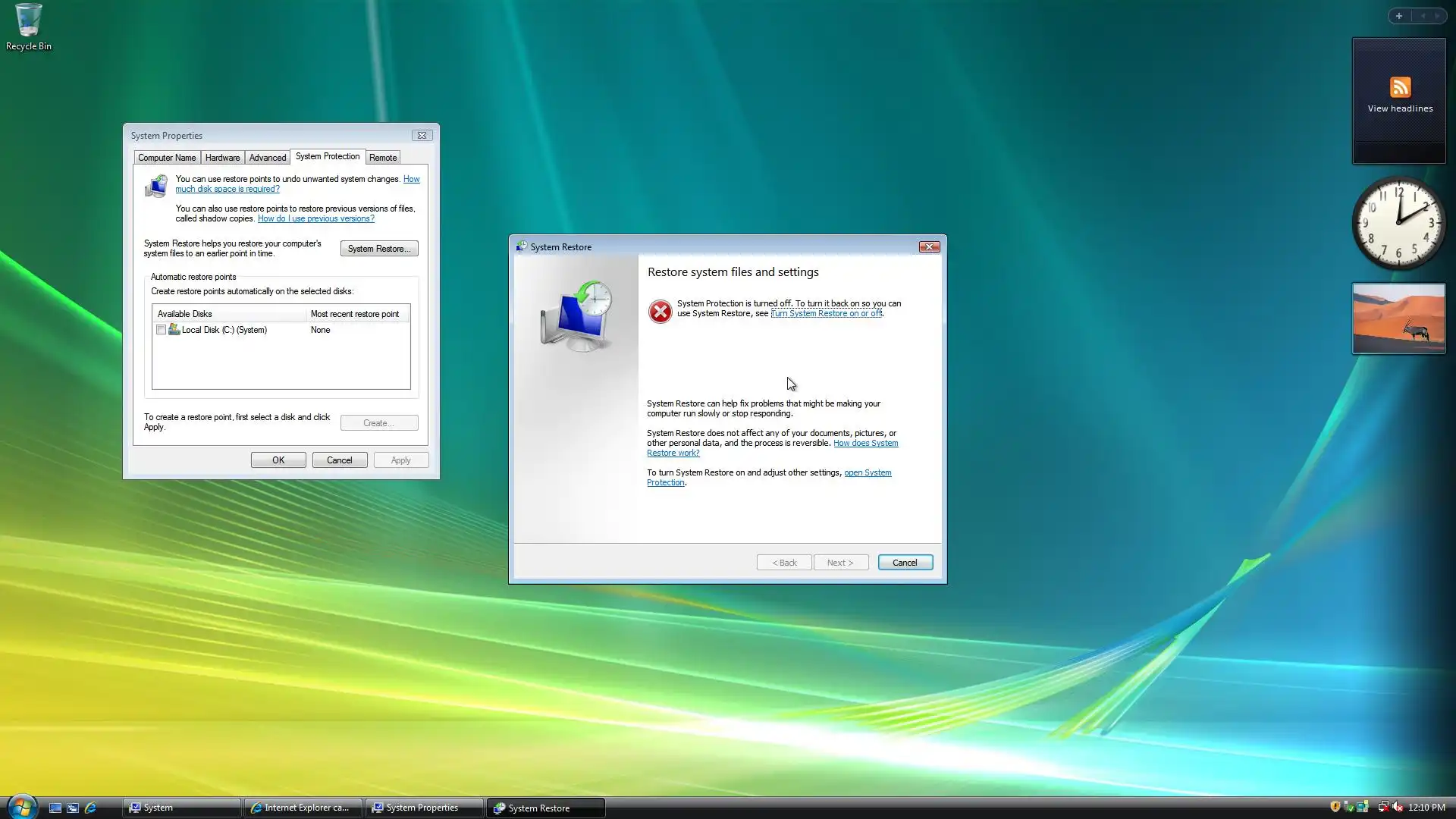Click the RSS feed headlines gadget icon
This screenshot has width=1456, height=819.
coord(1400,87)
